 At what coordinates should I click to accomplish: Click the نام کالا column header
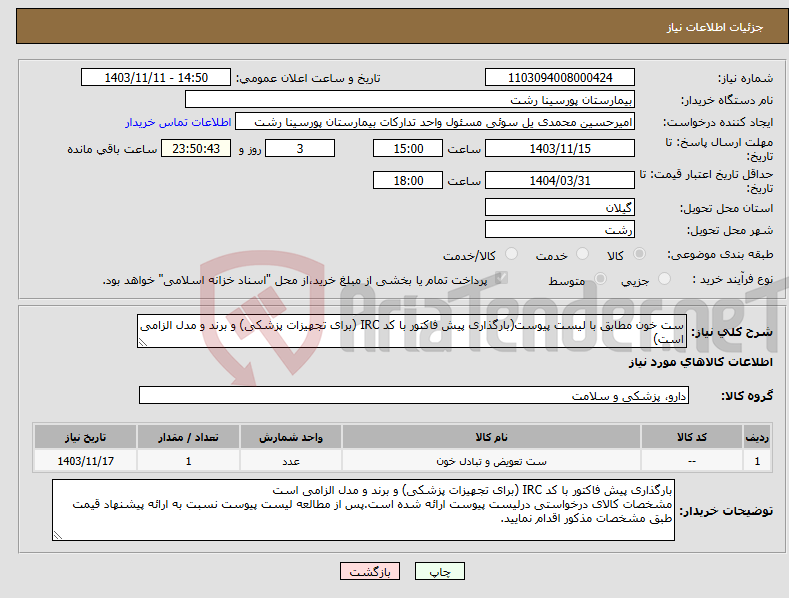491,437
